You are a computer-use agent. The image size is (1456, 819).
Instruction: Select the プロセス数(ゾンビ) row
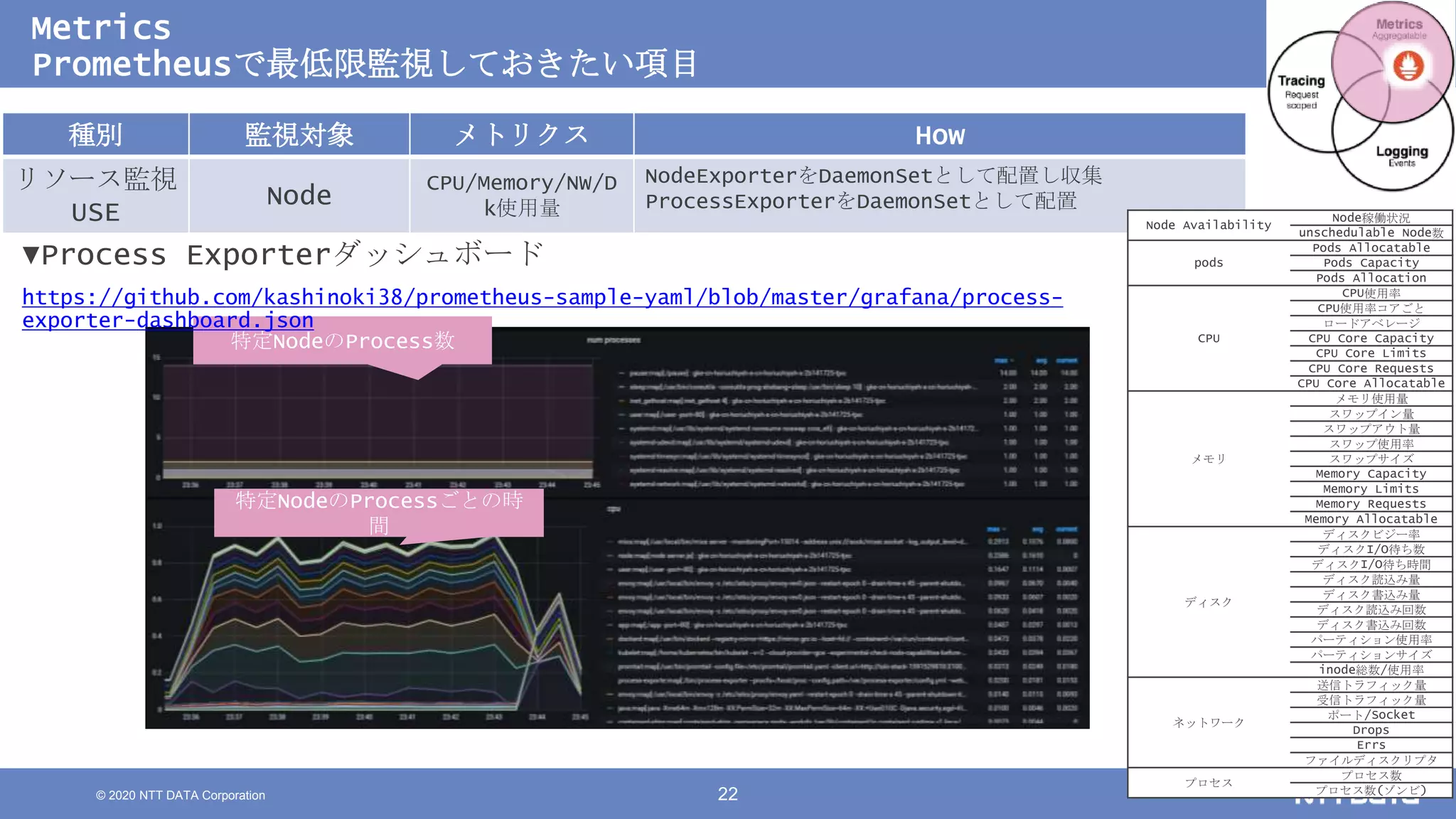point(1371,791)
